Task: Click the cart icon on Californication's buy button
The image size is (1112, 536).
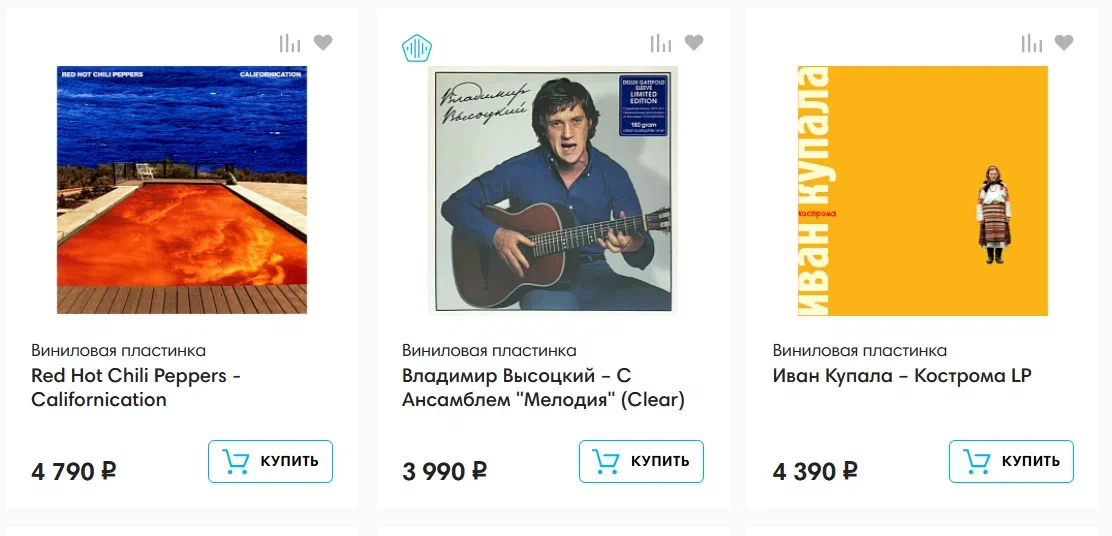Action: tap(236, 461)
